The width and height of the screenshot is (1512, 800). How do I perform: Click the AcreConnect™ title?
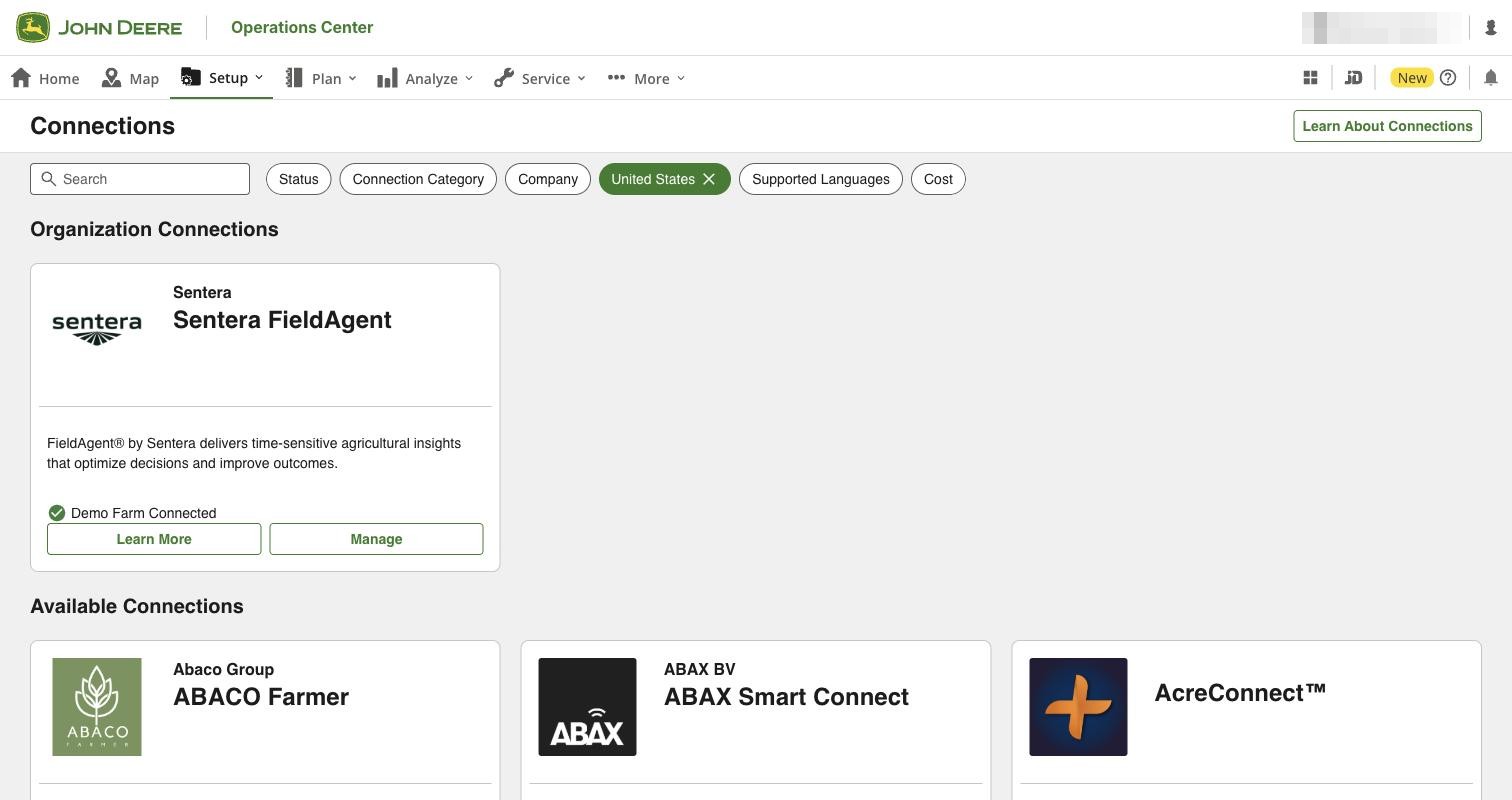click(x=1240, y=693)
